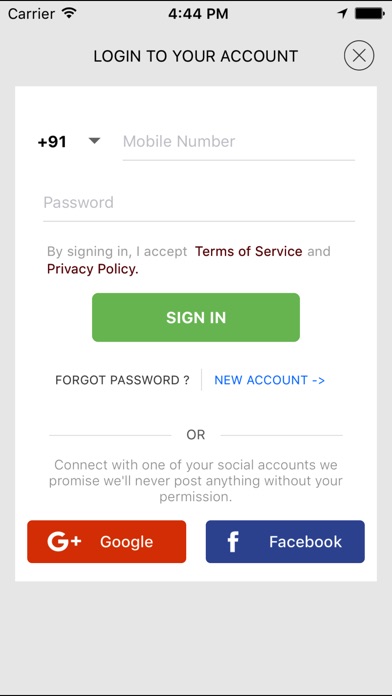Tap the Google plus logo icon
The height and width of the screenshot is (696, 392).
coord(64,542)
